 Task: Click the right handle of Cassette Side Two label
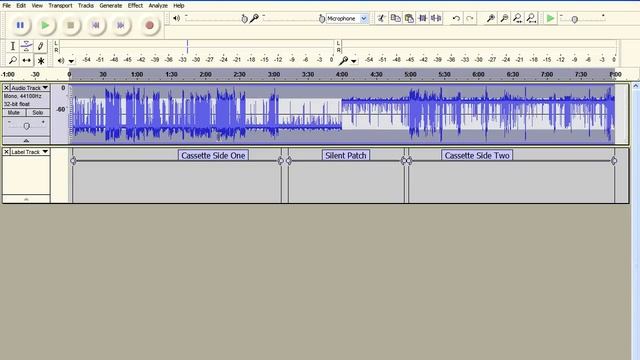pyautogui.click(x=614, y=161)
